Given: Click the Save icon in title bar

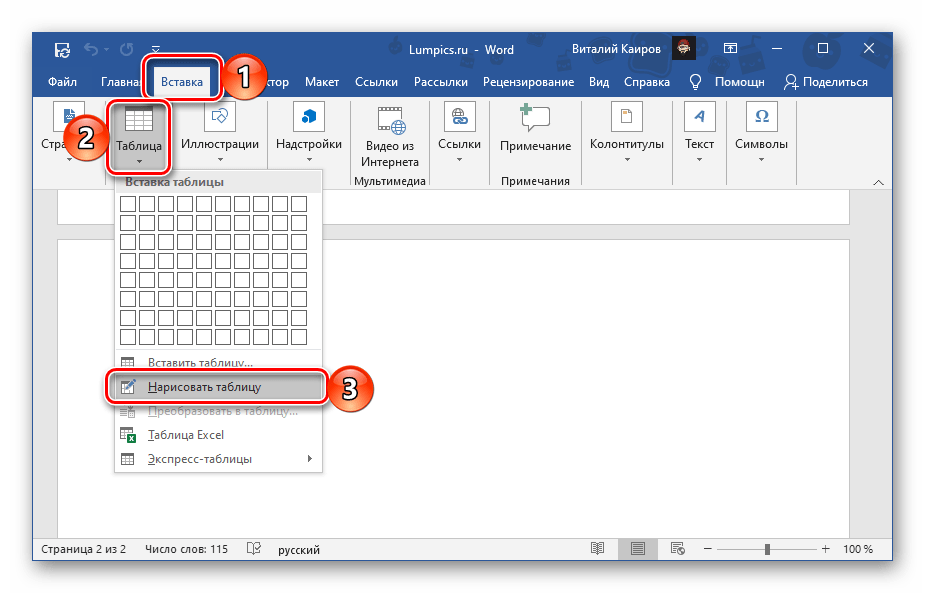Looking at the screenshot, I should (62, 50).
